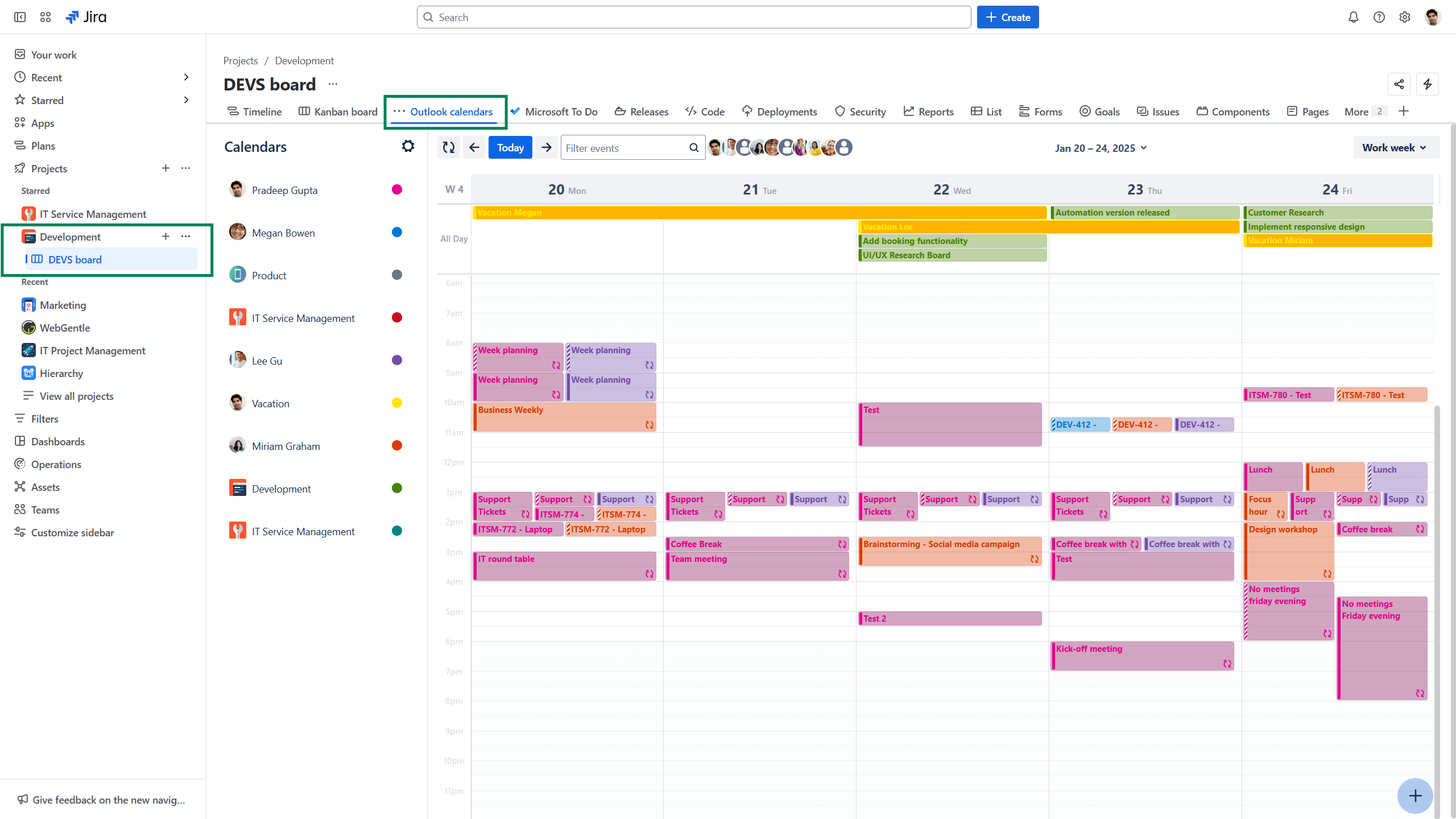Toggle Megan Bowen calendar visibility dot

coord(397,233)
